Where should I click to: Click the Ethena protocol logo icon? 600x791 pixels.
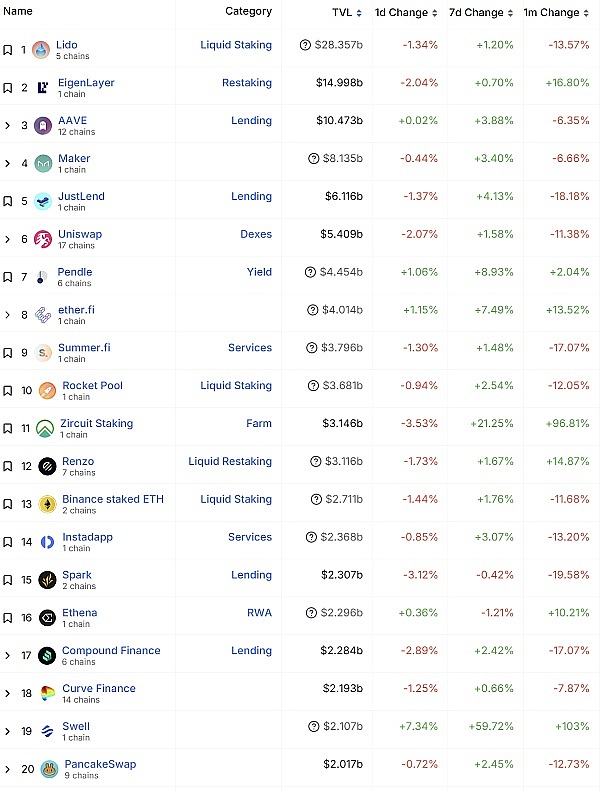pos(47,618)
